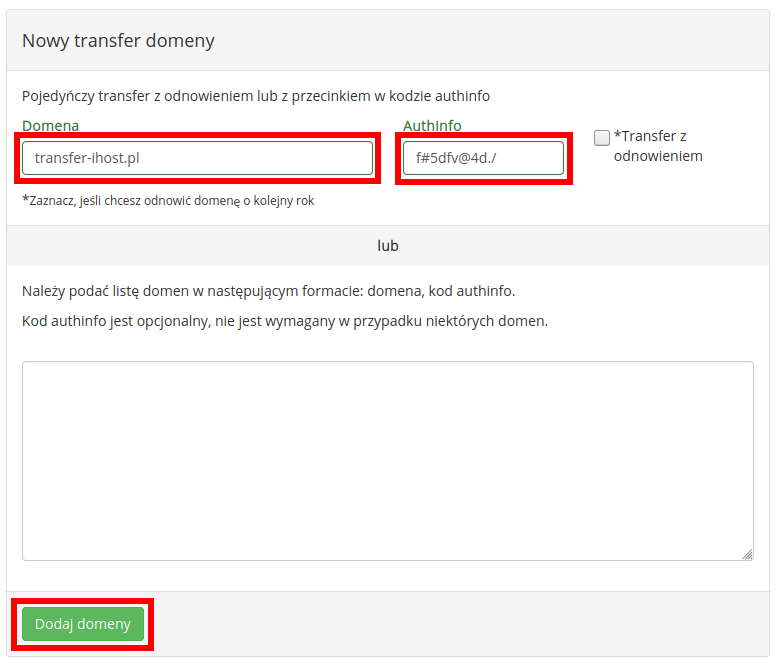Click the empty footer bar beside Dodaj domeny
This screenshot has height=670, width=779.
(x=457, y=624)
